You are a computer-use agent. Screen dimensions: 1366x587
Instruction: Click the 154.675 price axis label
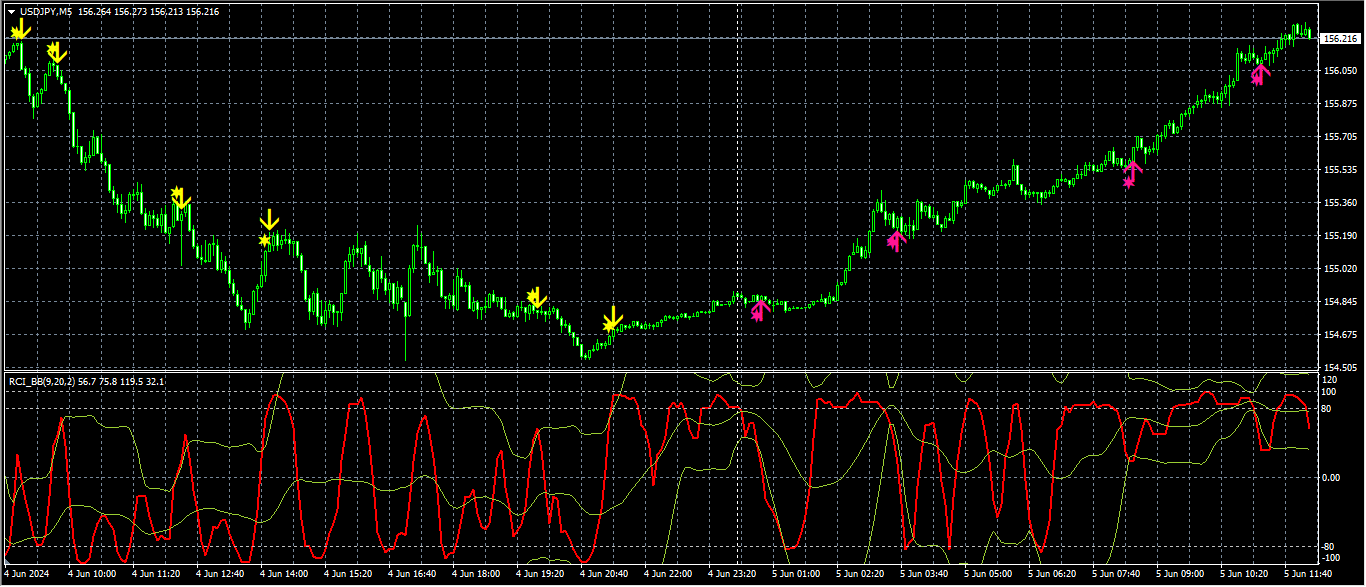coord(1339,335)
